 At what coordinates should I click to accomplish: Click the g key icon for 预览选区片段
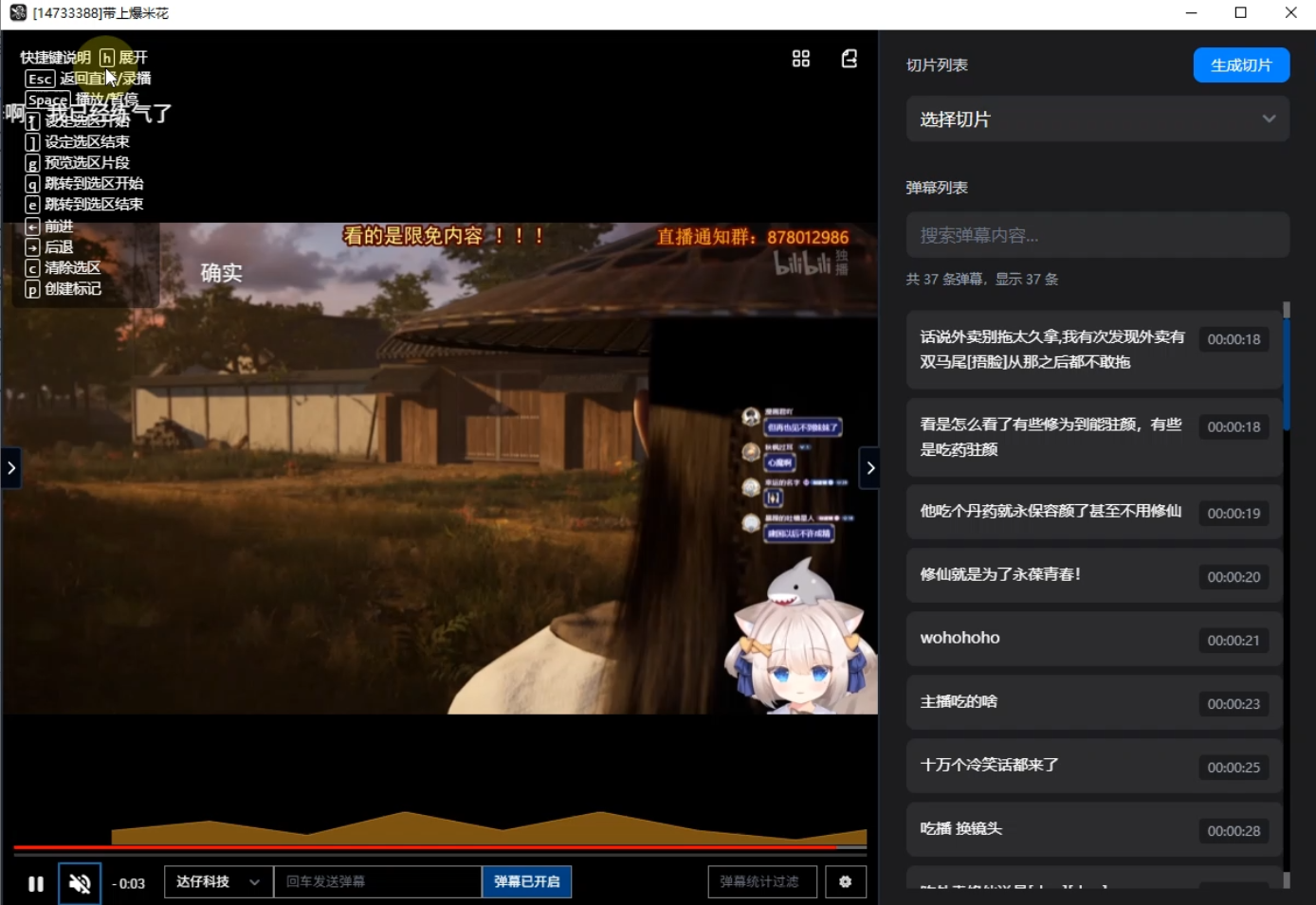click(x=32, y=163)
